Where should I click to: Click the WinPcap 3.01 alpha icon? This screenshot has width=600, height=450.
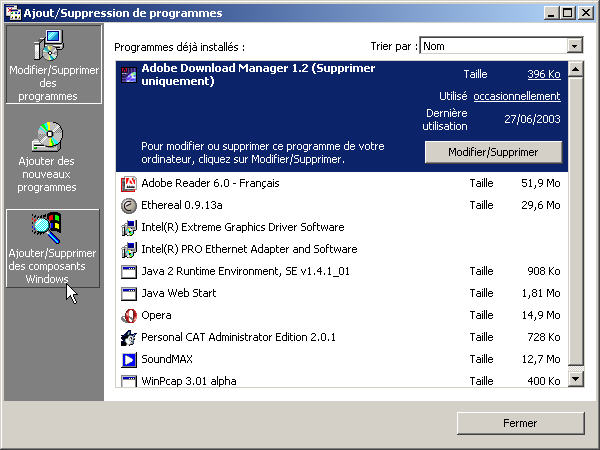(x=129, y=381)
